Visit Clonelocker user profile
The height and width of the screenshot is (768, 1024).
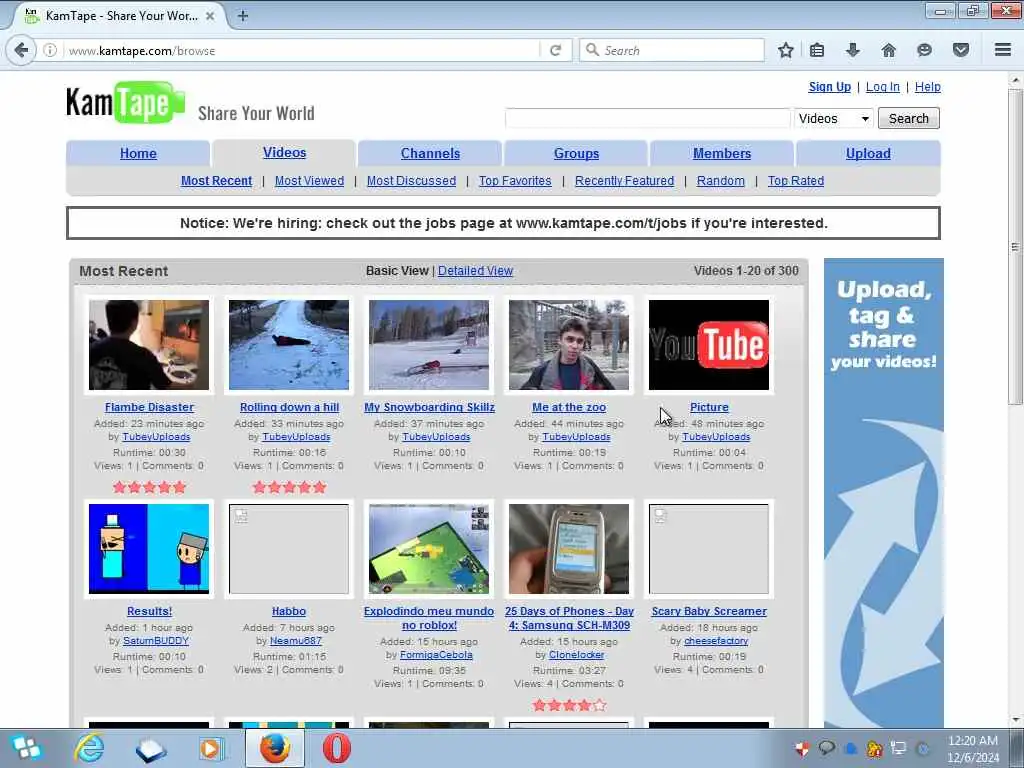pos(577,654)
